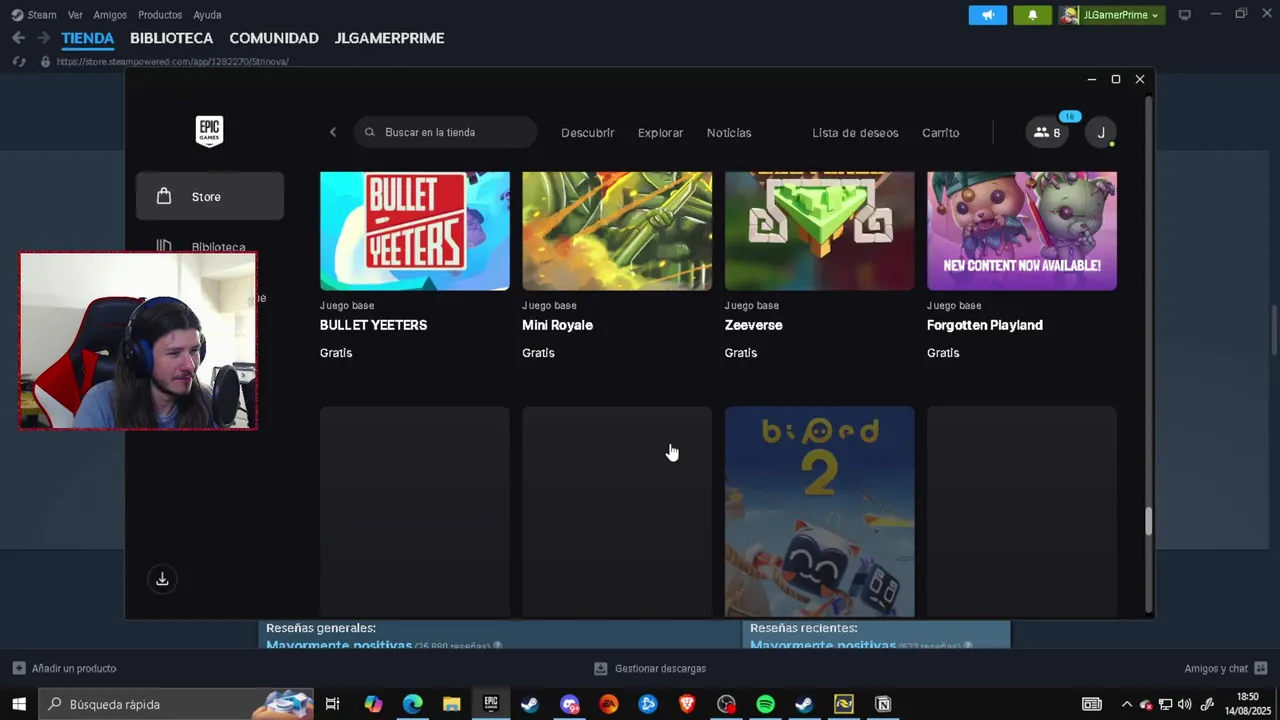Click Steam back navigation arrow
Viewport: 1280px width, 720px height.
pyautogui.click(x=18, y=38)
